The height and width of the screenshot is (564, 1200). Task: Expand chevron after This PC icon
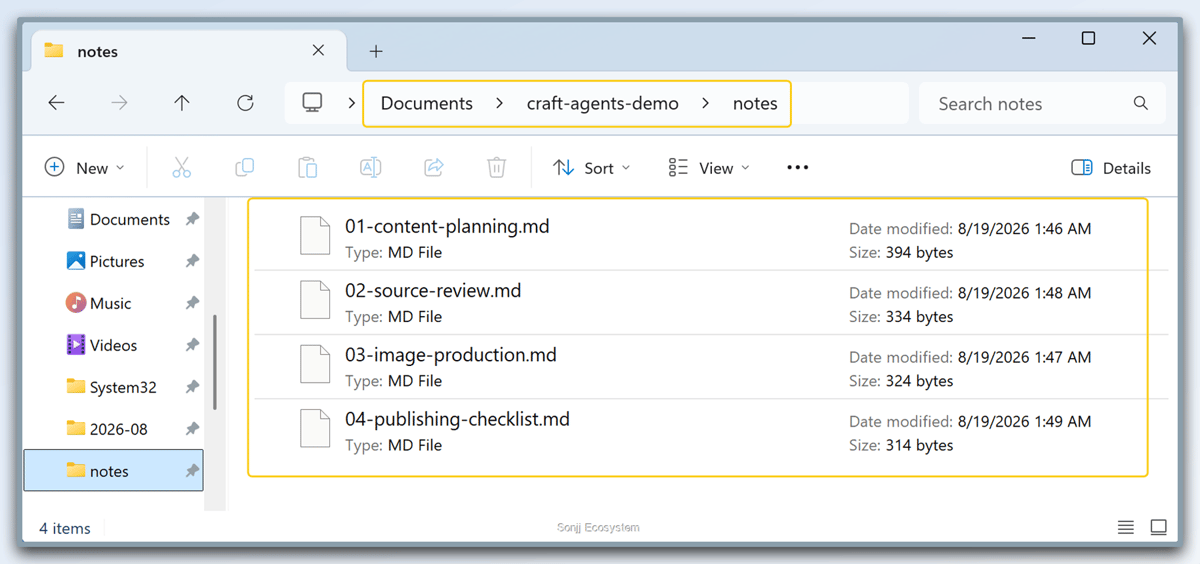pyautogui.click(x=351, y=103)
